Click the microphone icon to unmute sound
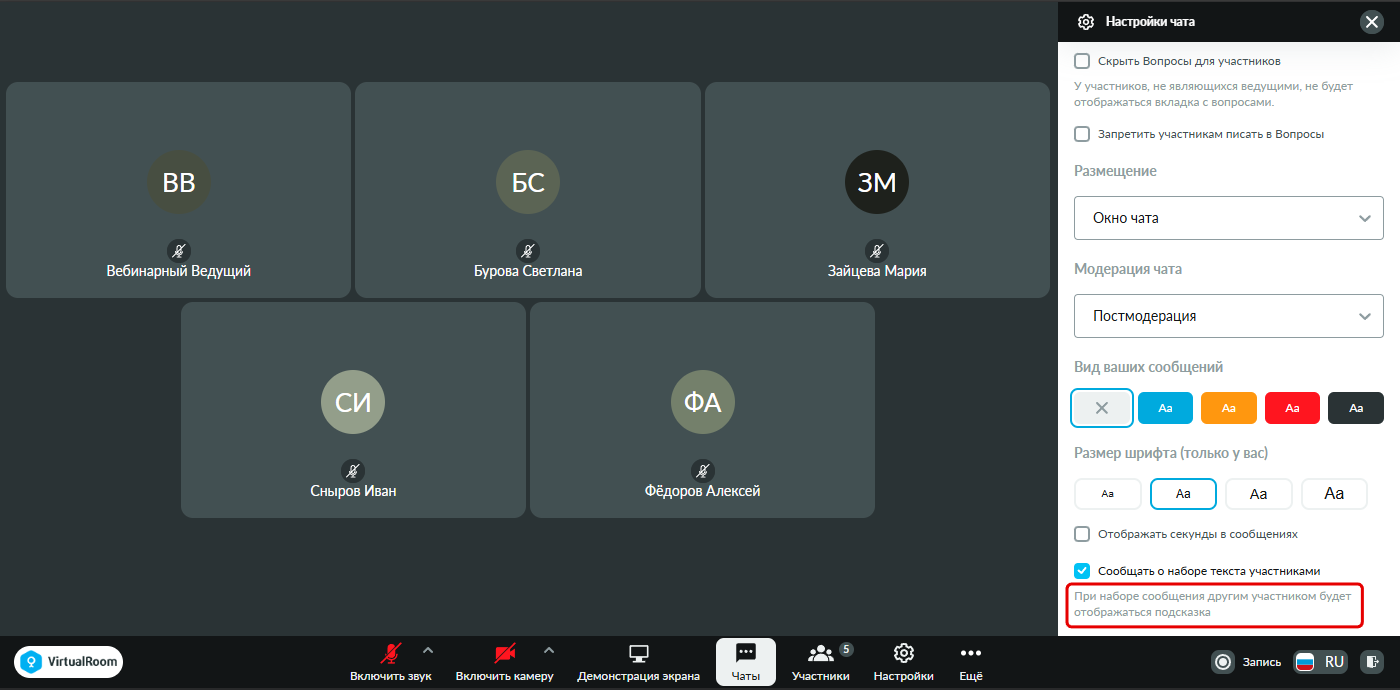 coord(391,654)
